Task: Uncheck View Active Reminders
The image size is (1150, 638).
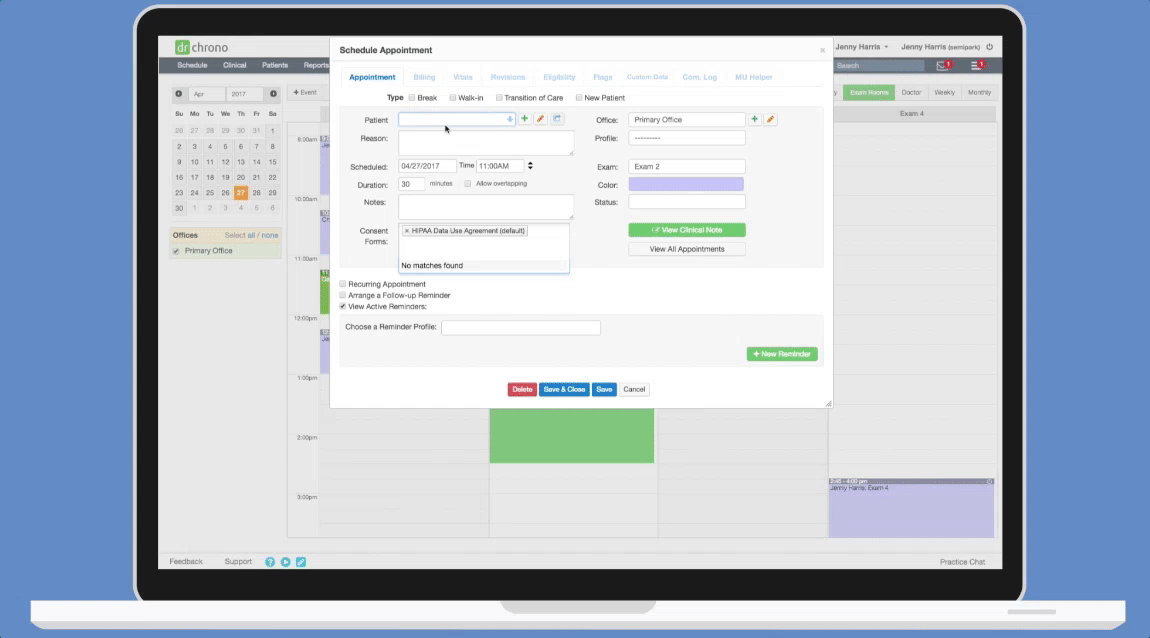Action: (343, 307)
